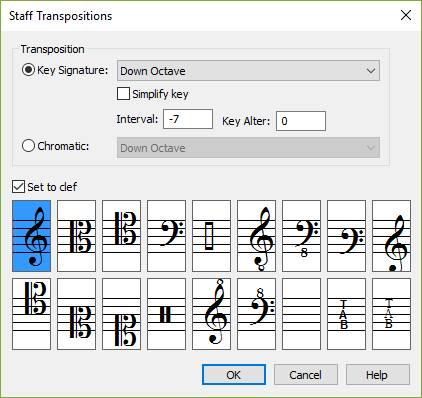The image size is (422, 398).
Task: Select bass clef with 8 above
Action: coord(256,314)
